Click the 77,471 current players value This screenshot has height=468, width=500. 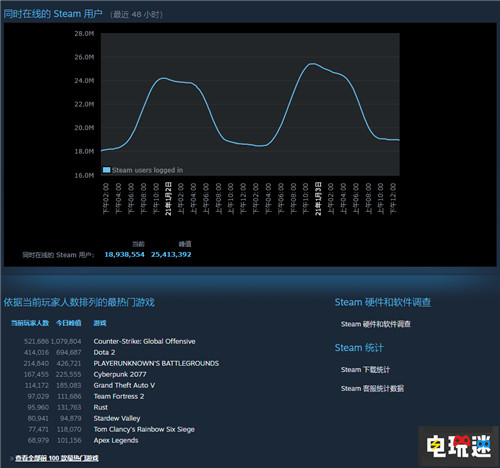(38, 429)
